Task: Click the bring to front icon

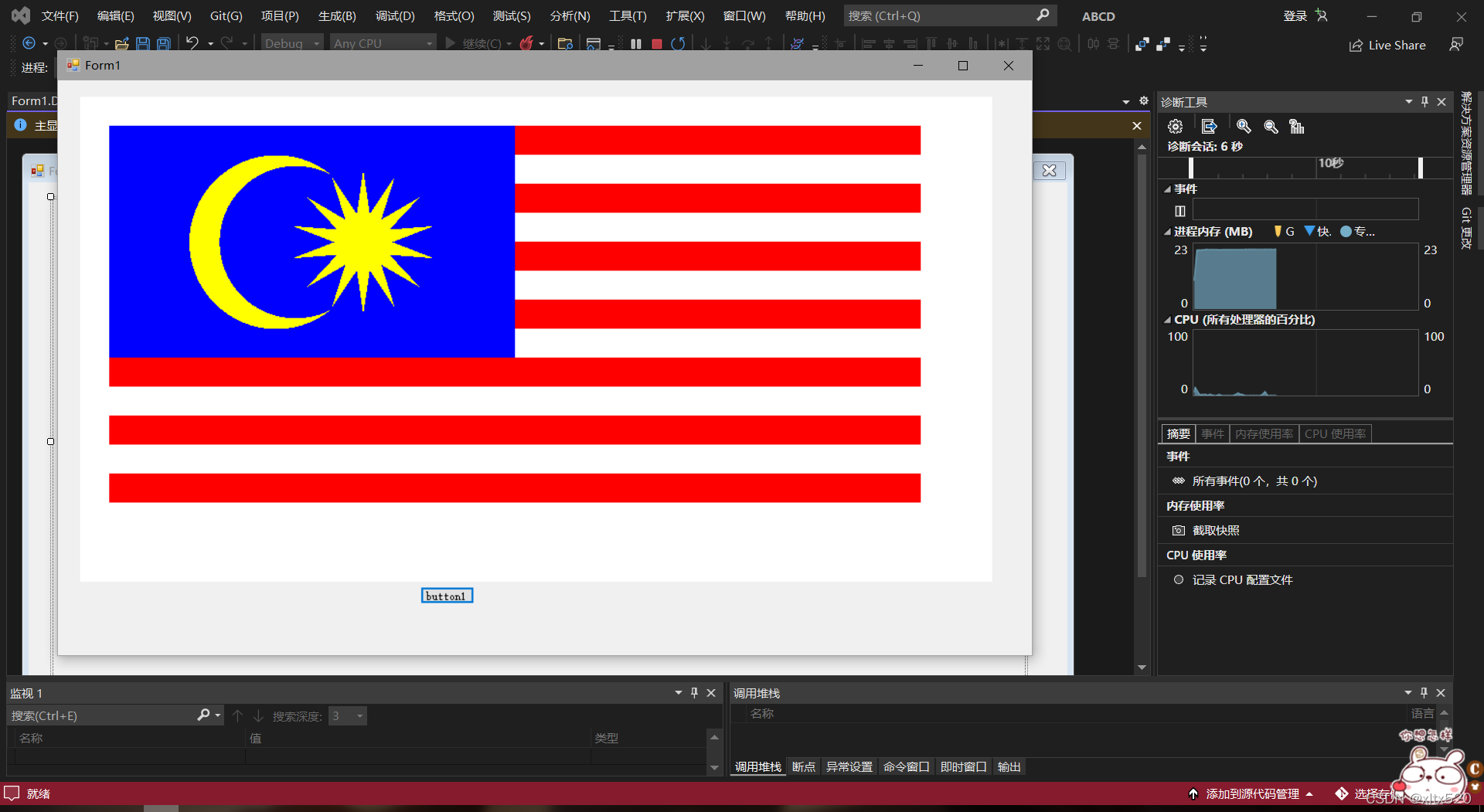Action: 1142,44
